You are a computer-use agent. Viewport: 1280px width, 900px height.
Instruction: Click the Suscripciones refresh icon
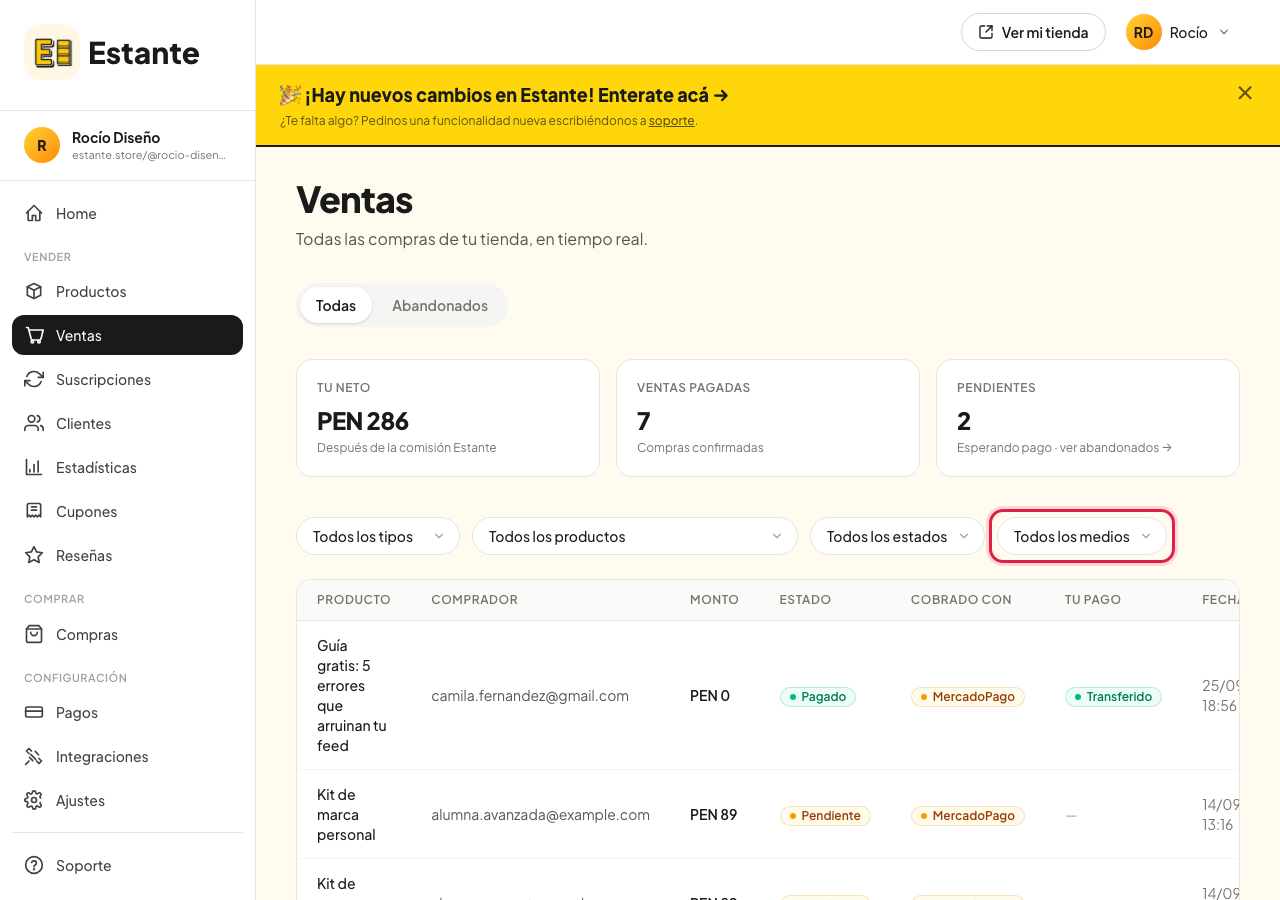coord(34,379)
